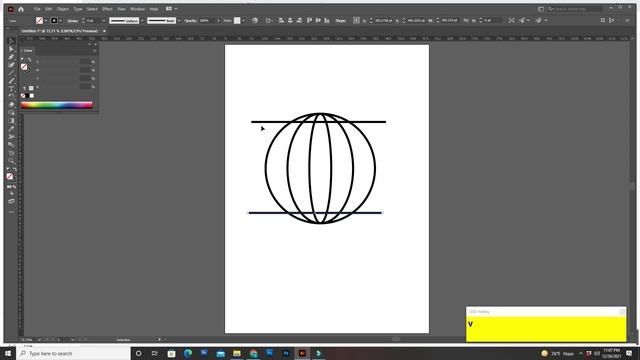Open the Recolor Artwork icon in control bar
Image resolution: width=640 pixels, height=360 pixels.
[255, 20]
